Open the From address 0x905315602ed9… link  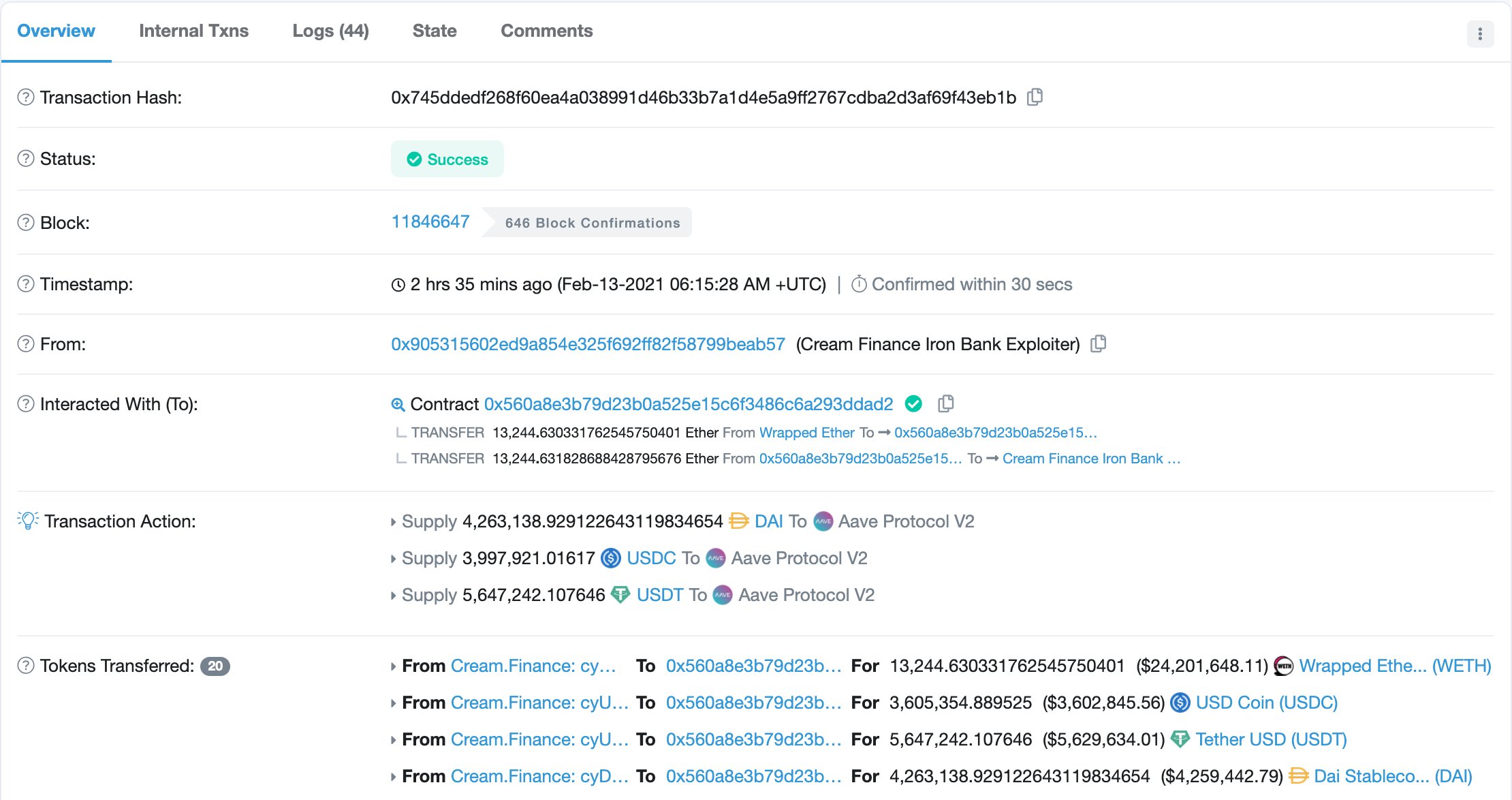click(588, 344)
